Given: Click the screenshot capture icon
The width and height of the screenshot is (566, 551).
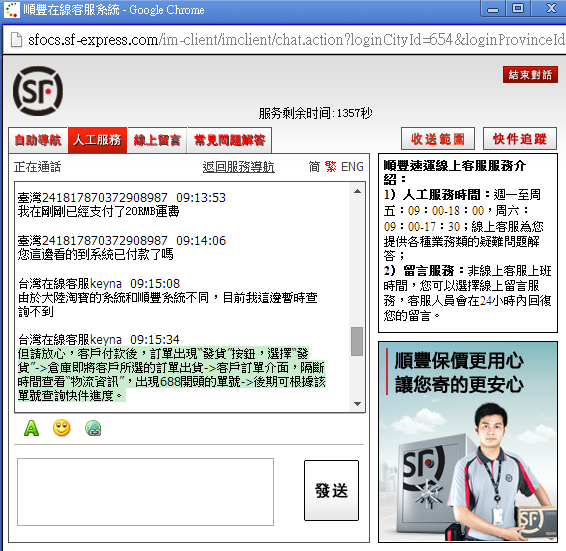Looking at the screenshot, I should (x=93, y=428).
